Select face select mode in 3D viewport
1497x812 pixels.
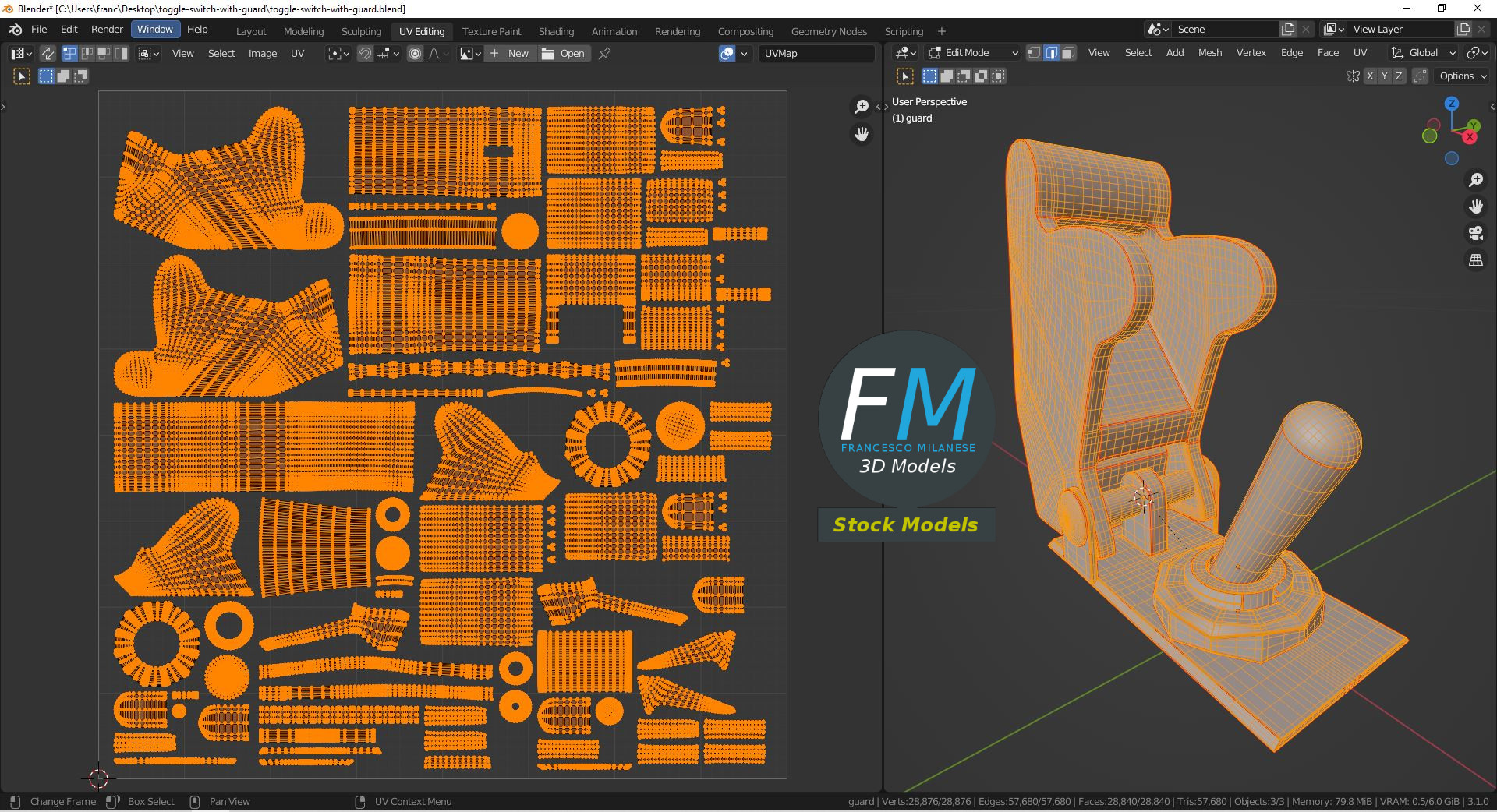[x=1068, y=53]
